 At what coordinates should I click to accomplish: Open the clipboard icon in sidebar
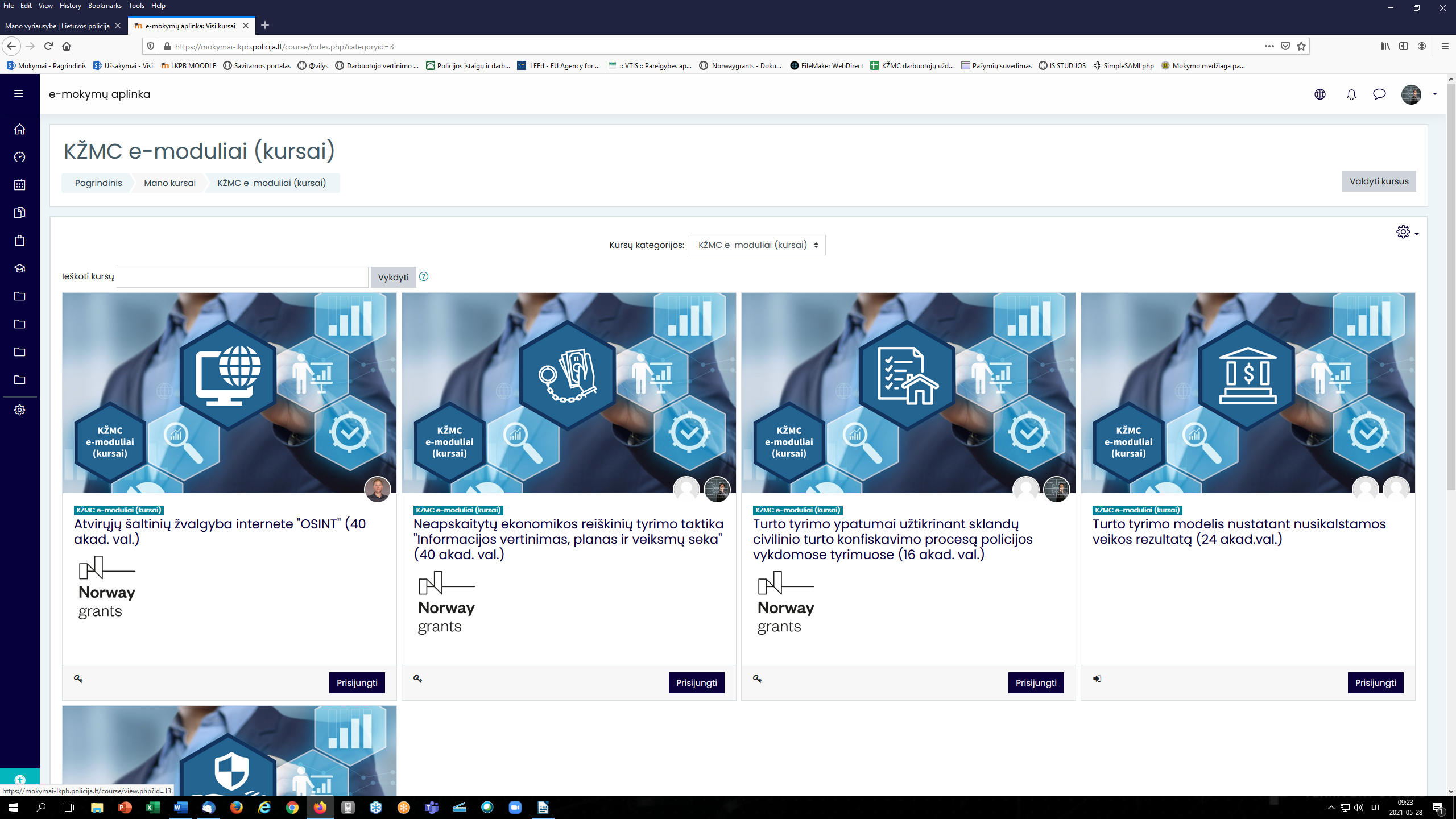click(x=19, y=241)
